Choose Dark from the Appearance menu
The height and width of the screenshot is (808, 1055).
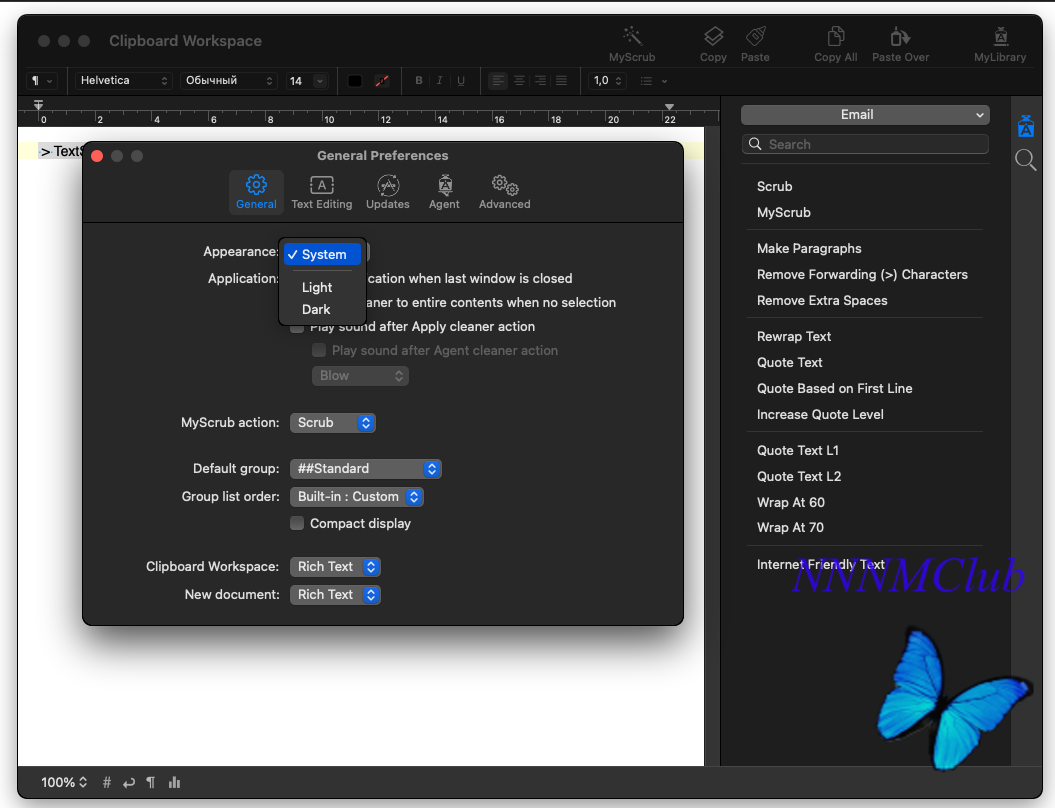pos(316,309)
